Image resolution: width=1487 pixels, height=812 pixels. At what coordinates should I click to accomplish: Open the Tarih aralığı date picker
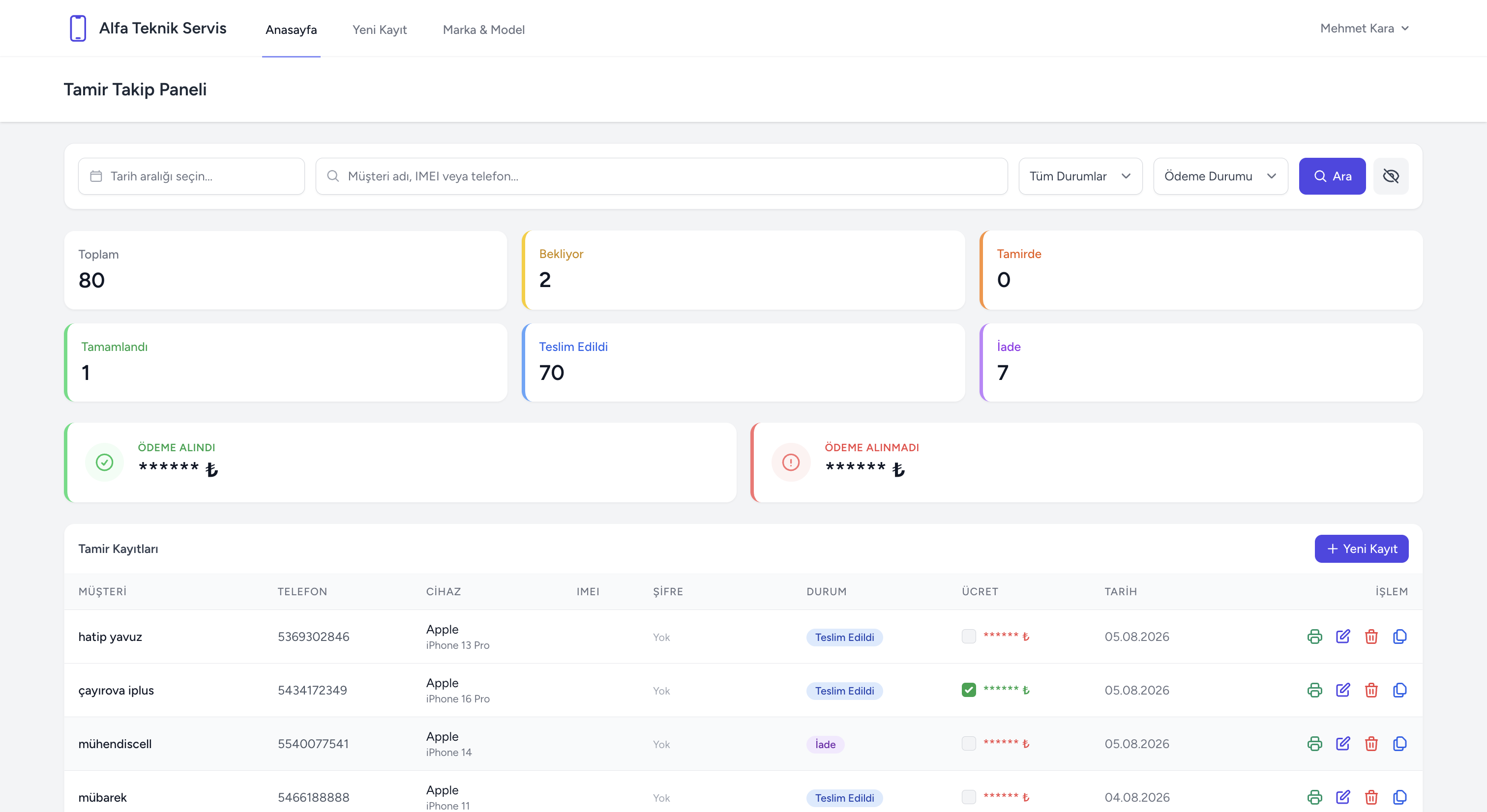click(x=191, y=176)
